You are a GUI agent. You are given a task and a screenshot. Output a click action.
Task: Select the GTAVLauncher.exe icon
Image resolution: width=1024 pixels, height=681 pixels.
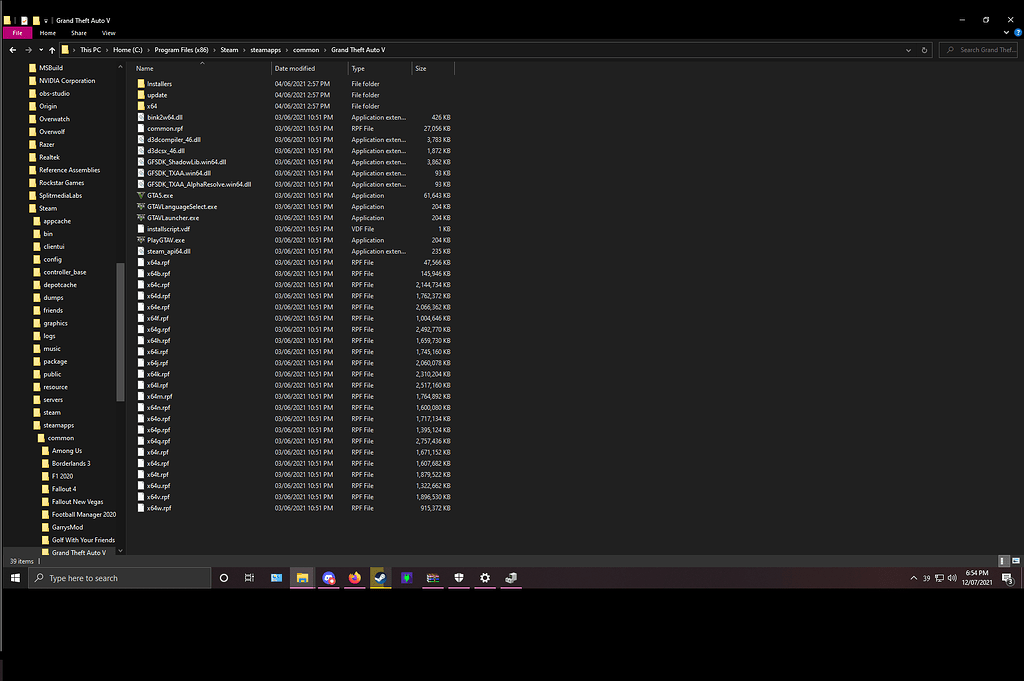[x=141, y=217]
